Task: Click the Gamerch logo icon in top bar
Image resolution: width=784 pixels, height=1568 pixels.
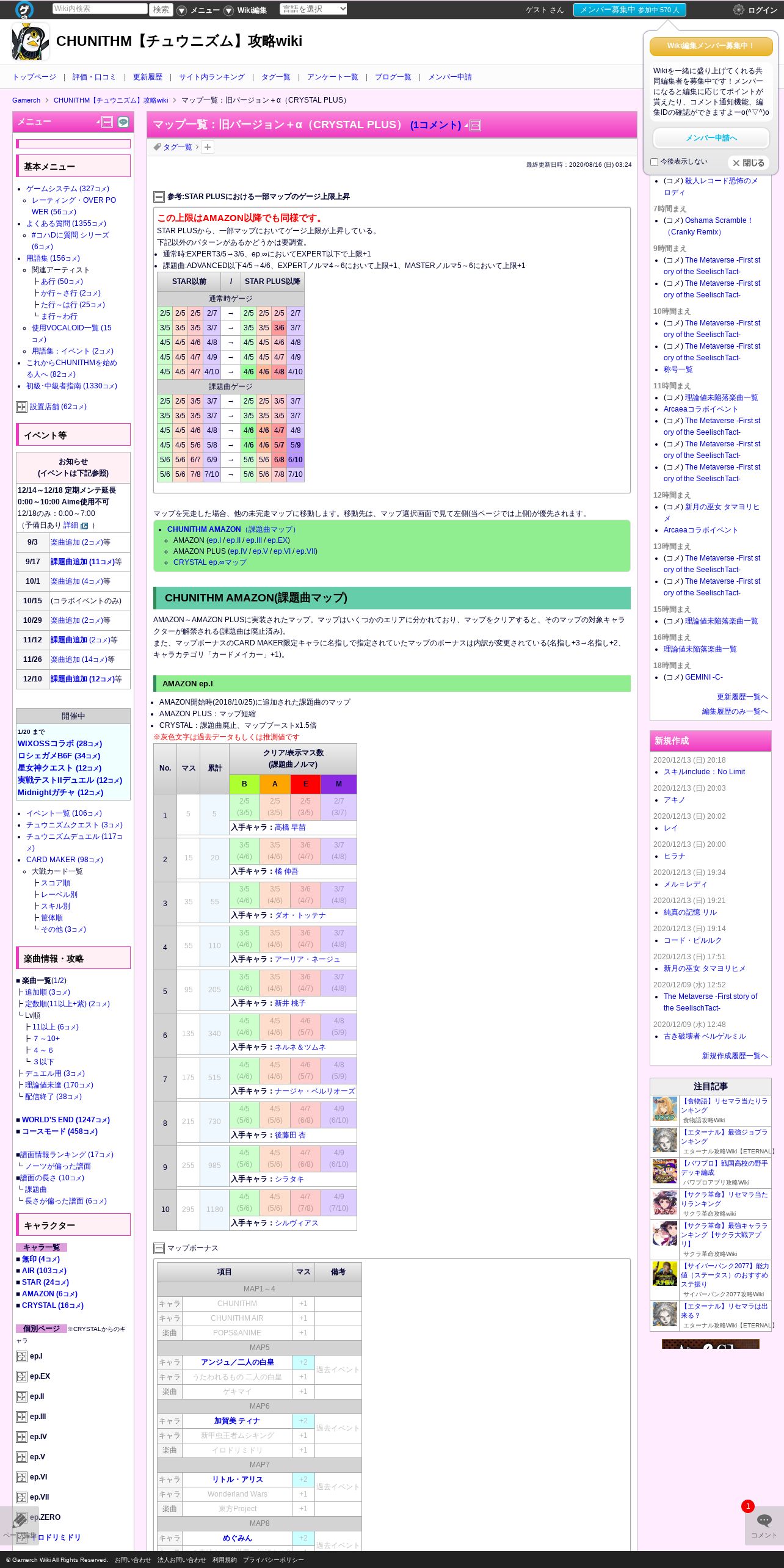Action: 24,10
